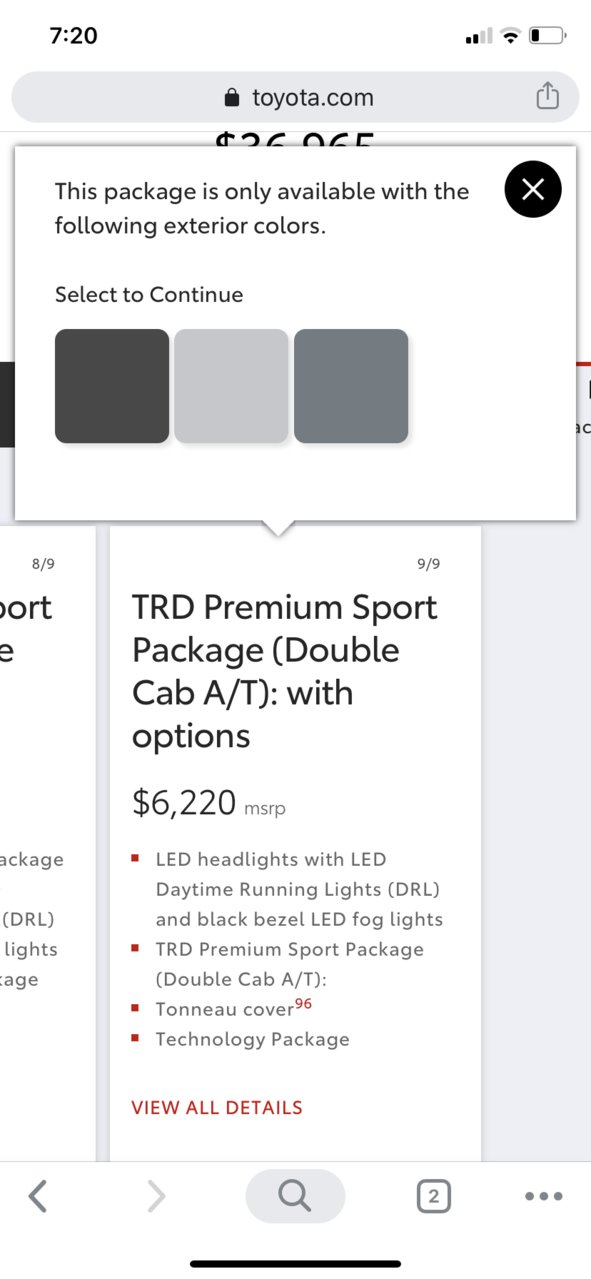The height and width of the screenshot is (1279, 591).
Task: Open VIEW ALL DETAILS link
Action: tap(217, 1107)
